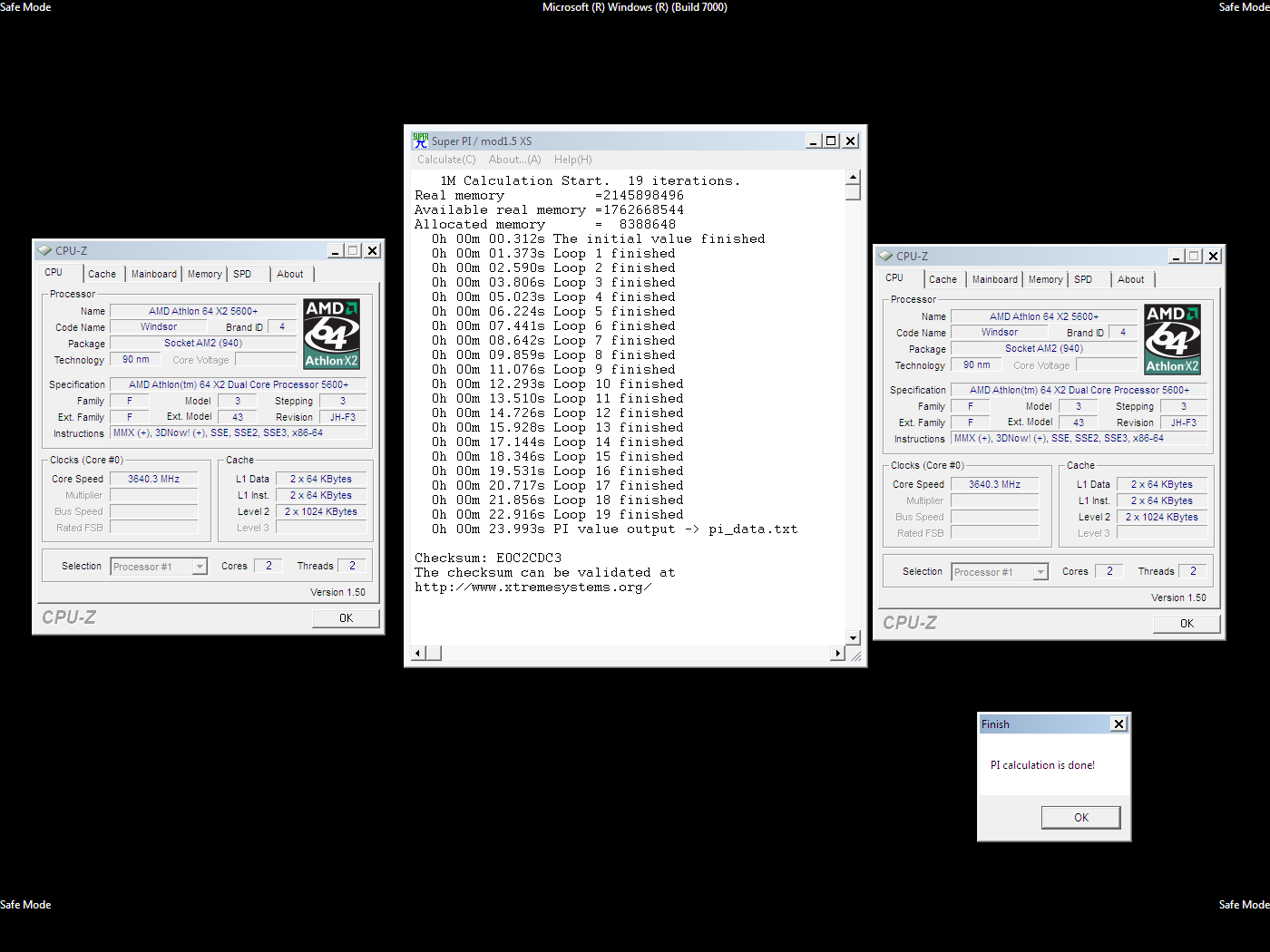Click '1M Calculation Start. 19 iterations.' line
The height and width of the screenshot is (952, 1270).
[x=590, y=180]
